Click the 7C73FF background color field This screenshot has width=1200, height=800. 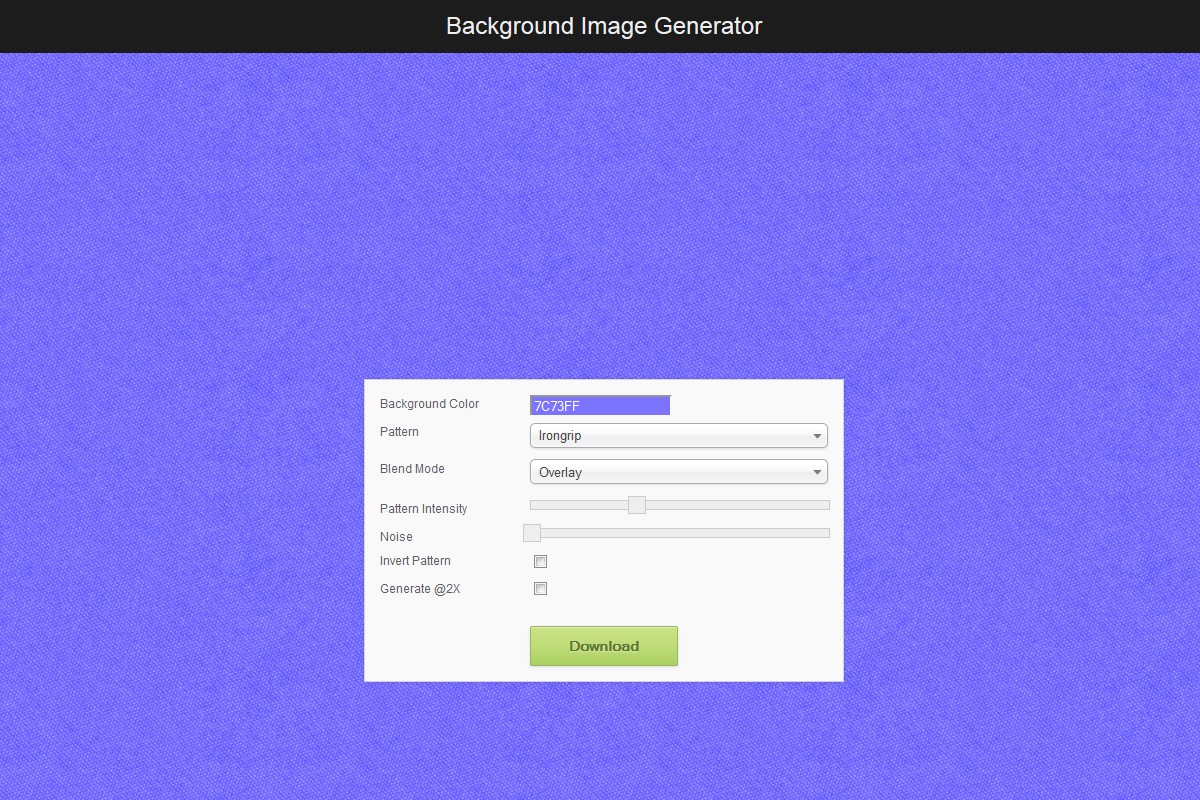(599, 405)
